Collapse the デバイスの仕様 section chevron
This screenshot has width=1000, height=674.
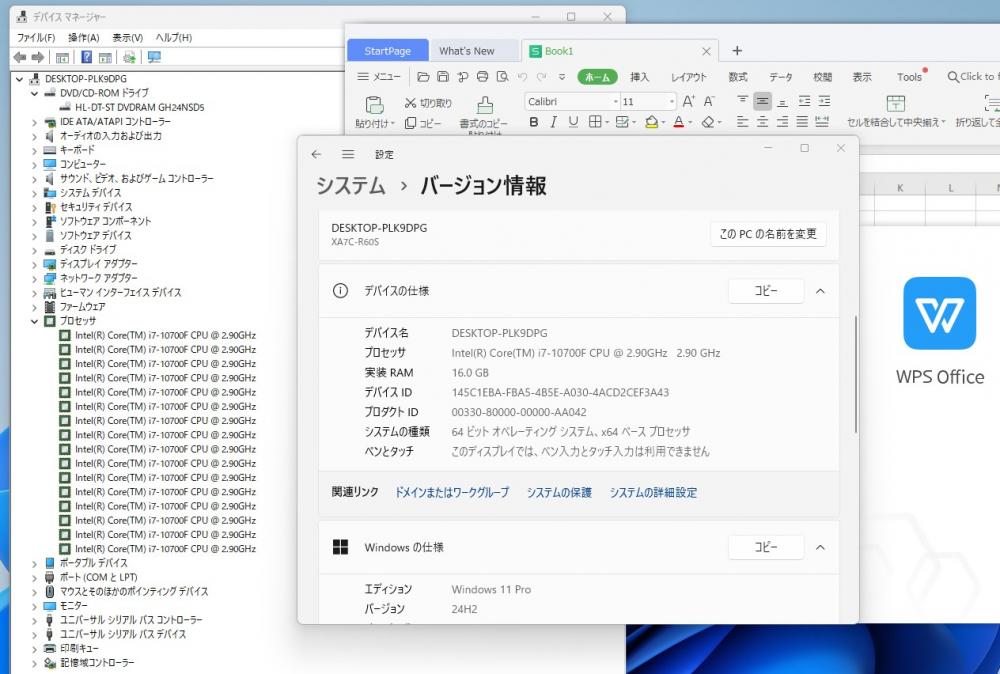click(820, 291)
